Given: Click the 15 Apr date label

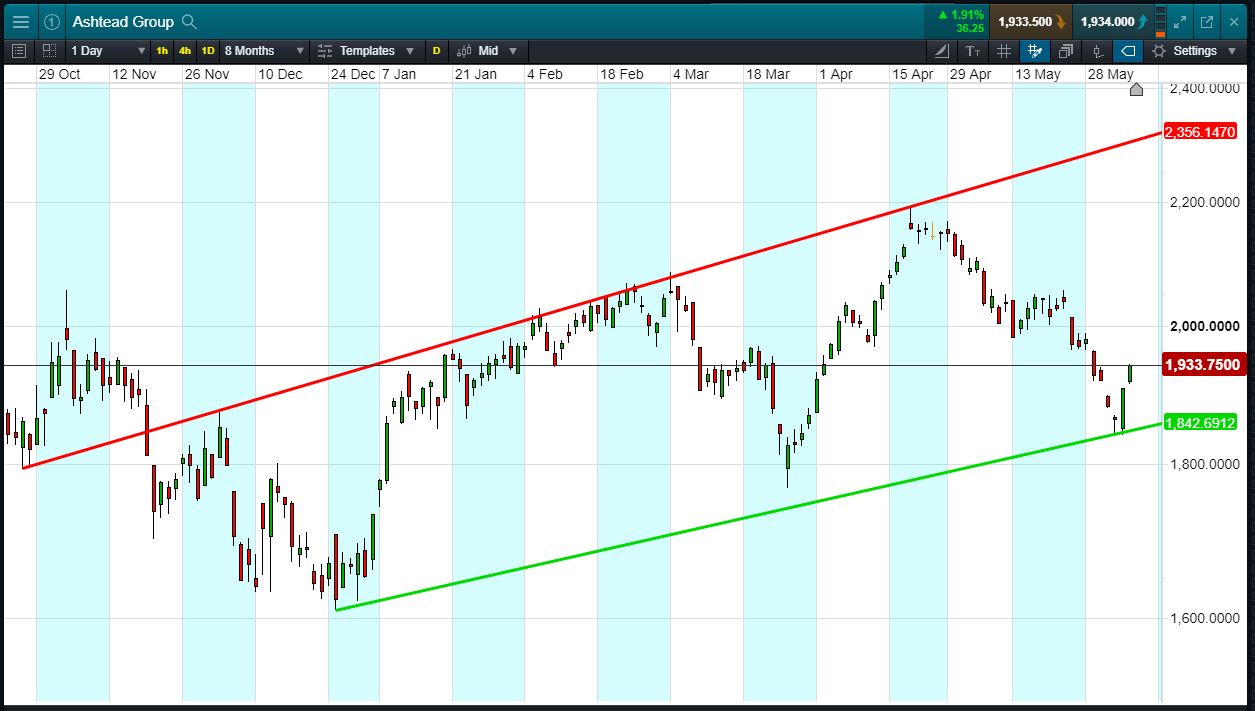Looking at the screenshot, I should 914,74.
